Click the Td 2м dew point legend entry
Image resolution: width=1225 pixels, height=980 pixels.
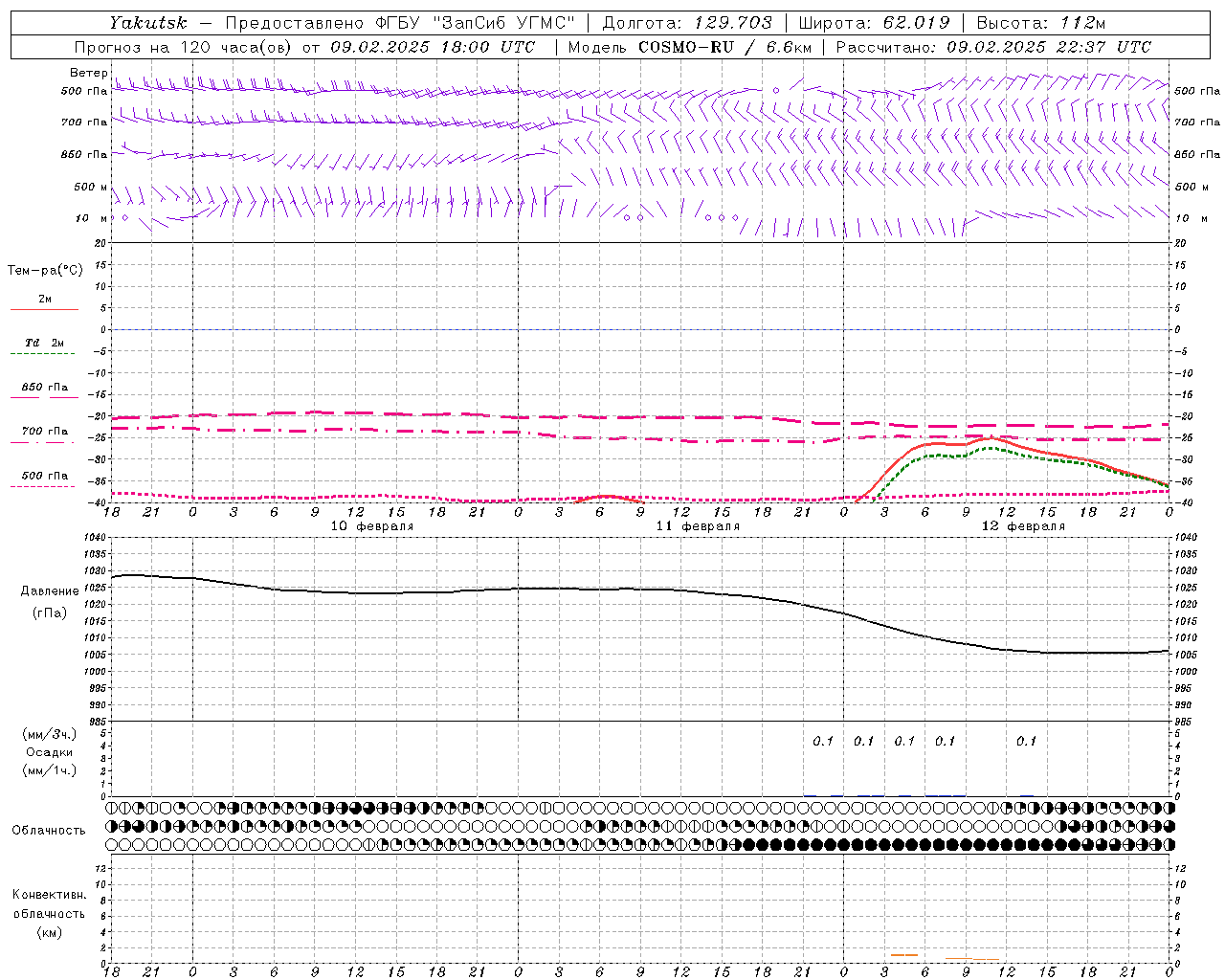point(45,343)
